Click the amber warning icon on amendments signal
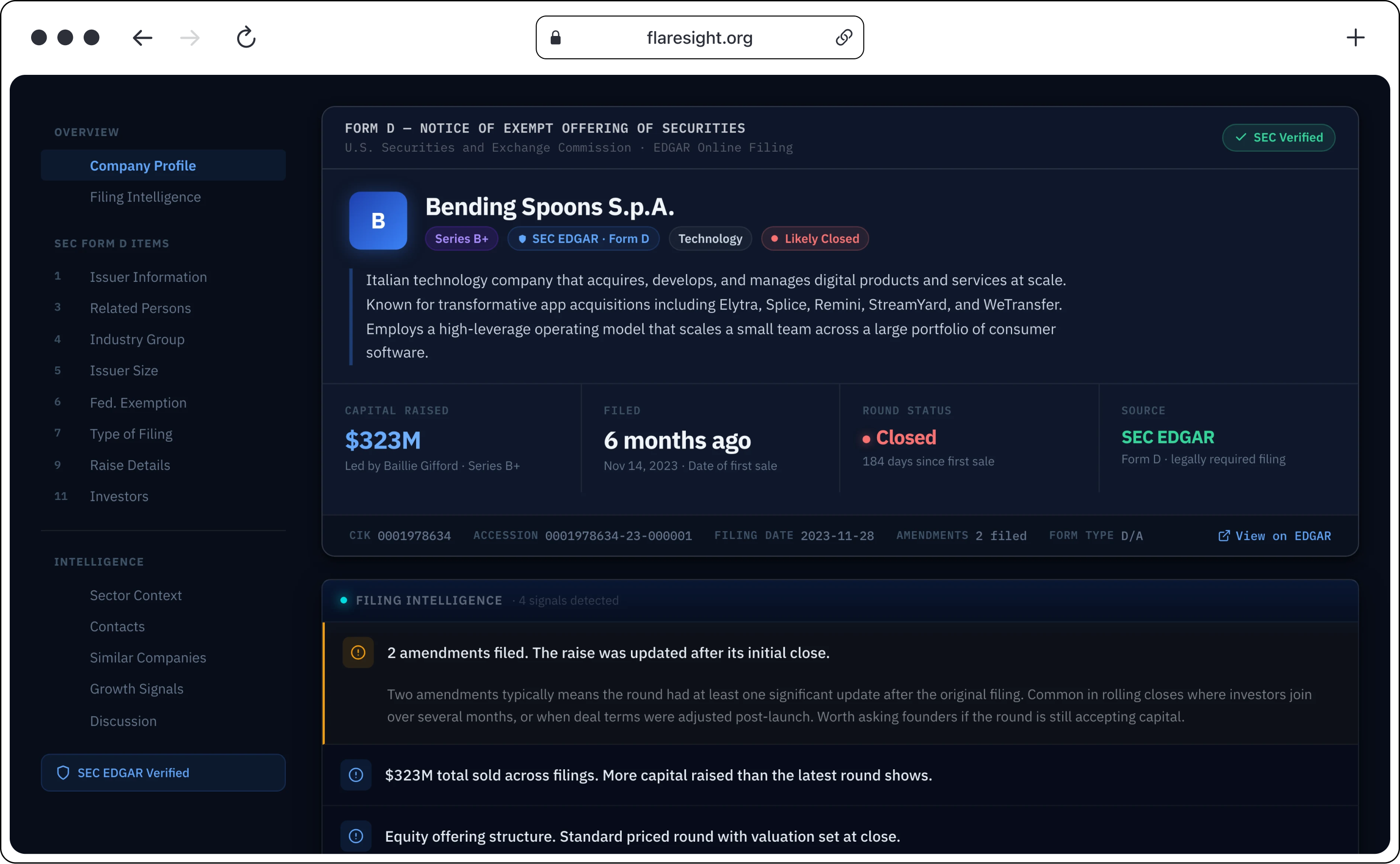This screenshot has width=1400, height=864. [x=358, y=653]
